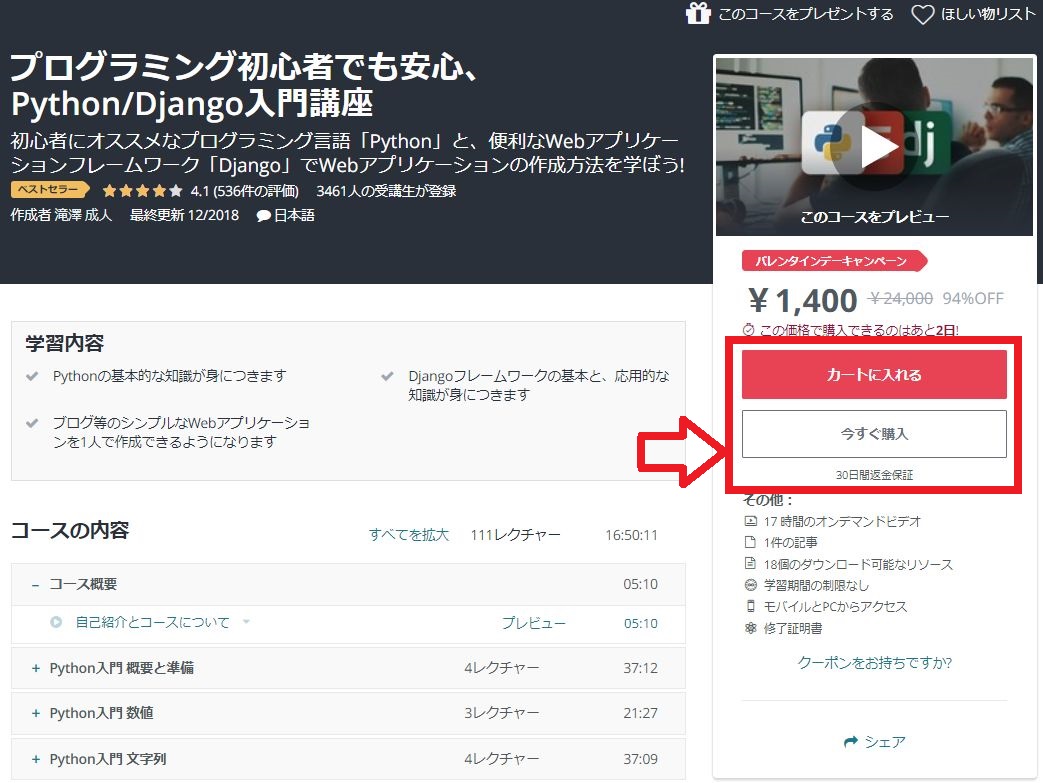Click the カートに入れる button
Viewport: 1043px width, 783px height.
point(874,375)
